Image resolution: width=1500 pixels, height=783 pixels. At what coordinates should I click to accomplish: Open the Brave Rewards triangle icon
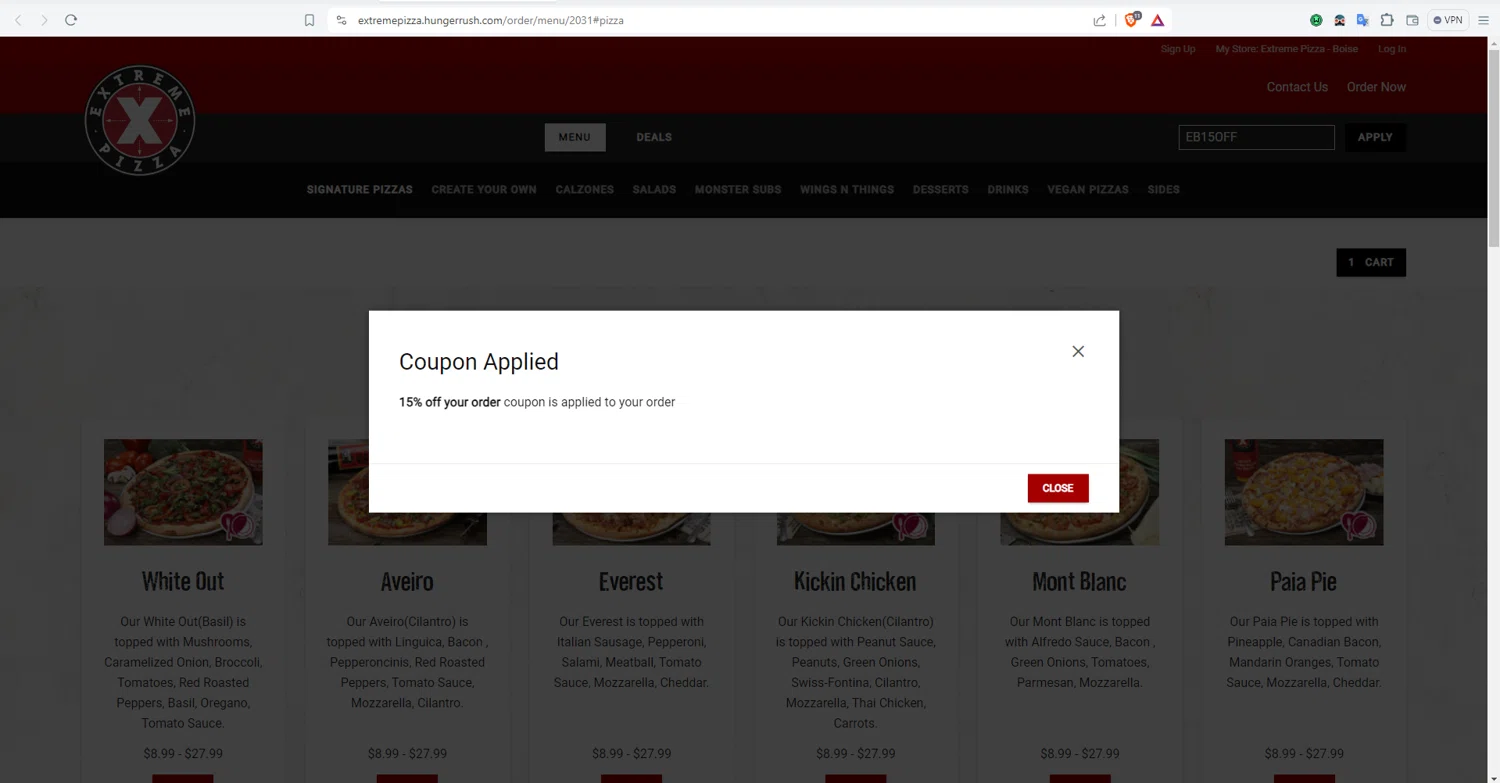1157,20
